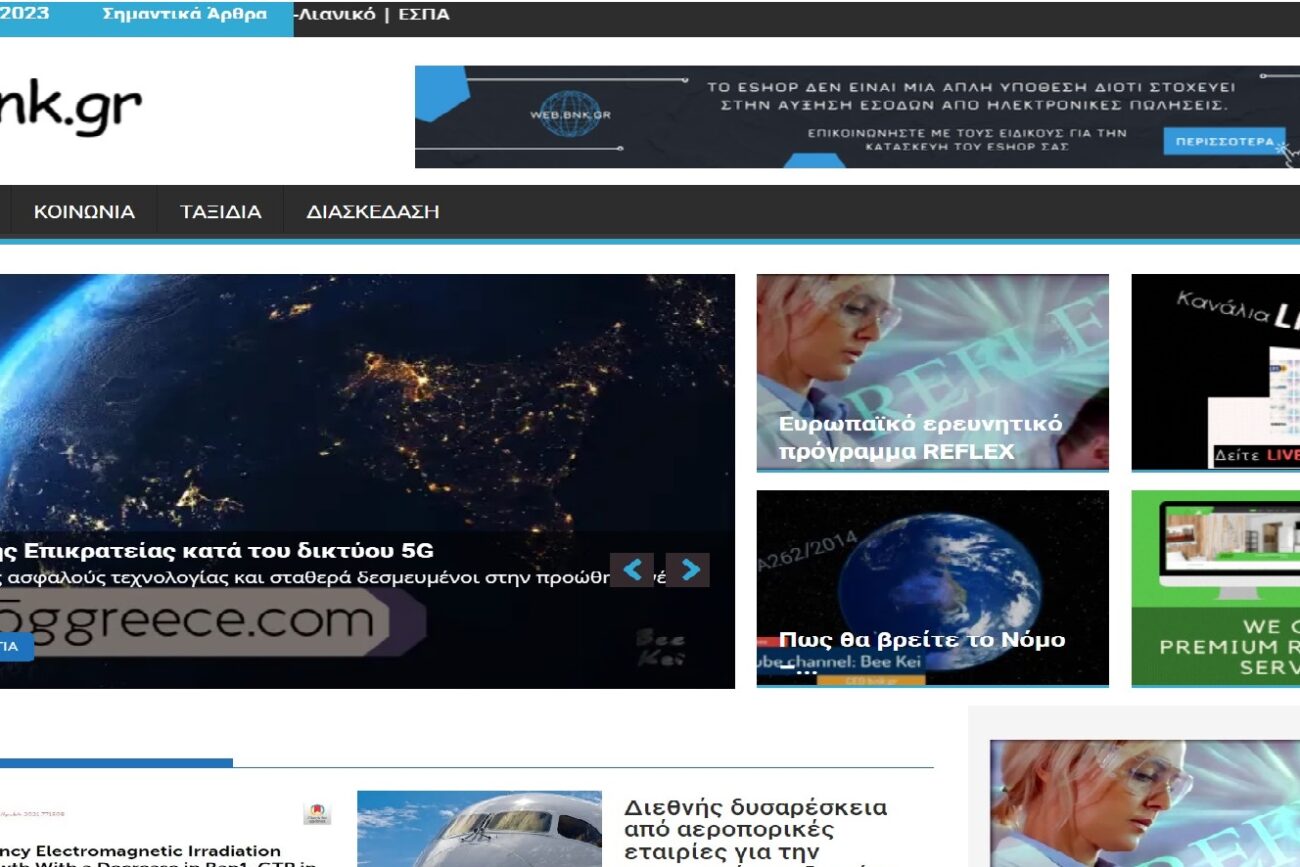Click the Κανάλια Live thumbnail
The image size is (1300, 867).
[1215, 371]
